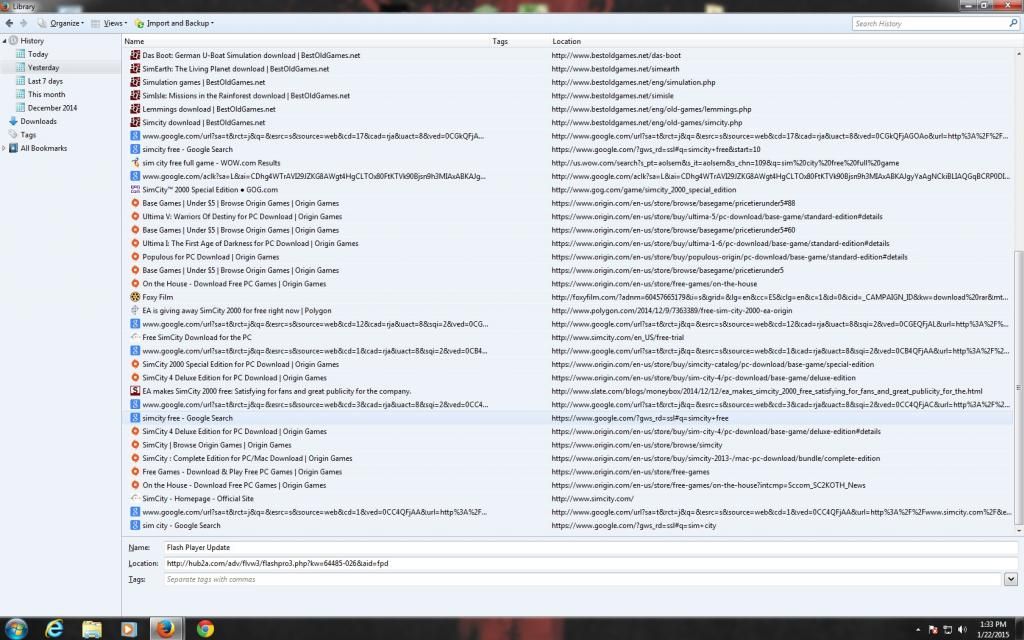Click GOG favicon of SimCity 2000 Special Edition
Image resolution: width=1024 pixels, height=640 pixels.
(135, 189)
